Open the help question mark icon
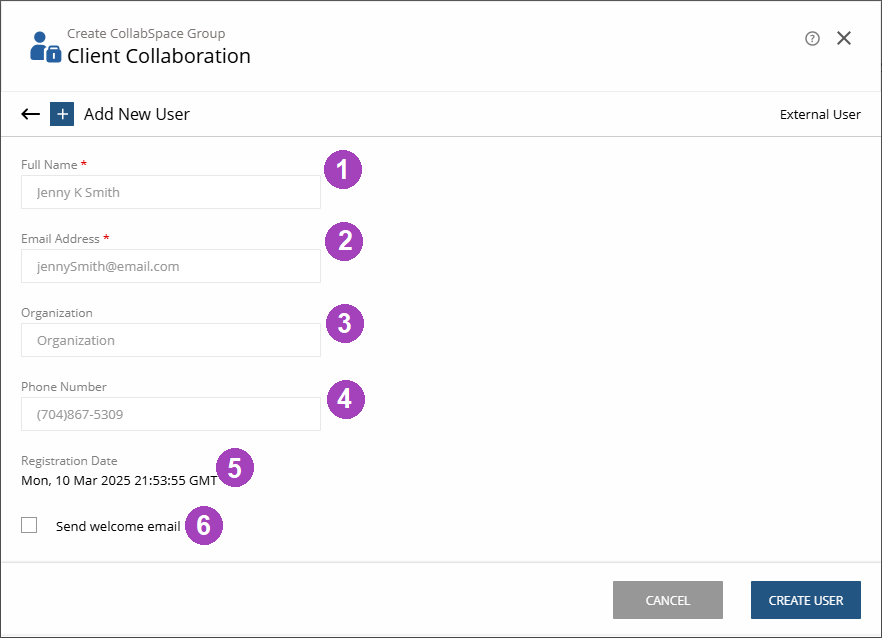The height and width of the screenshot is (638, 882). pos(812,38)
